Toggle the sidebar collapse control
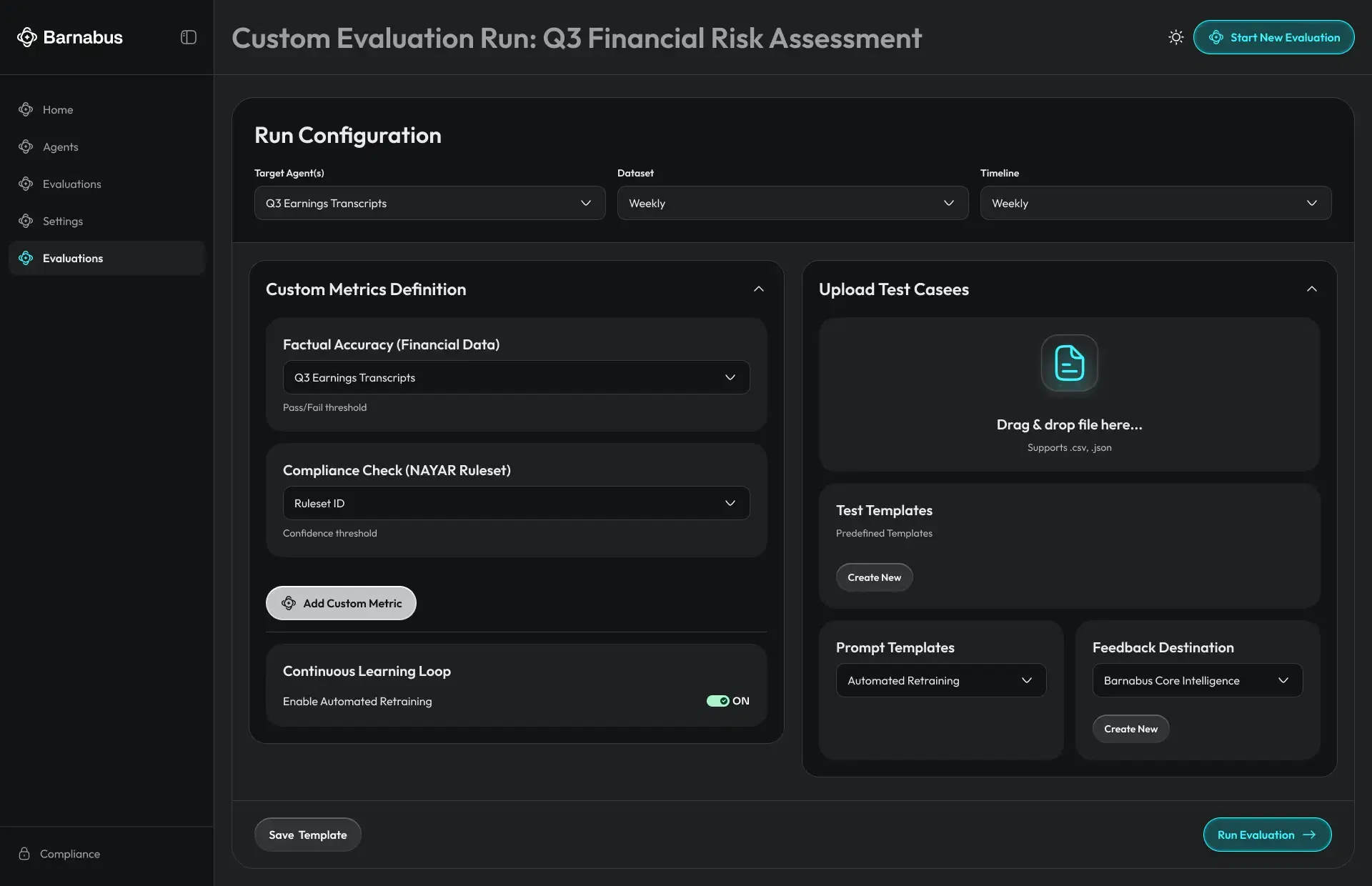The height and width of the screenshot is (886, 1372). (x=187, y=37)
